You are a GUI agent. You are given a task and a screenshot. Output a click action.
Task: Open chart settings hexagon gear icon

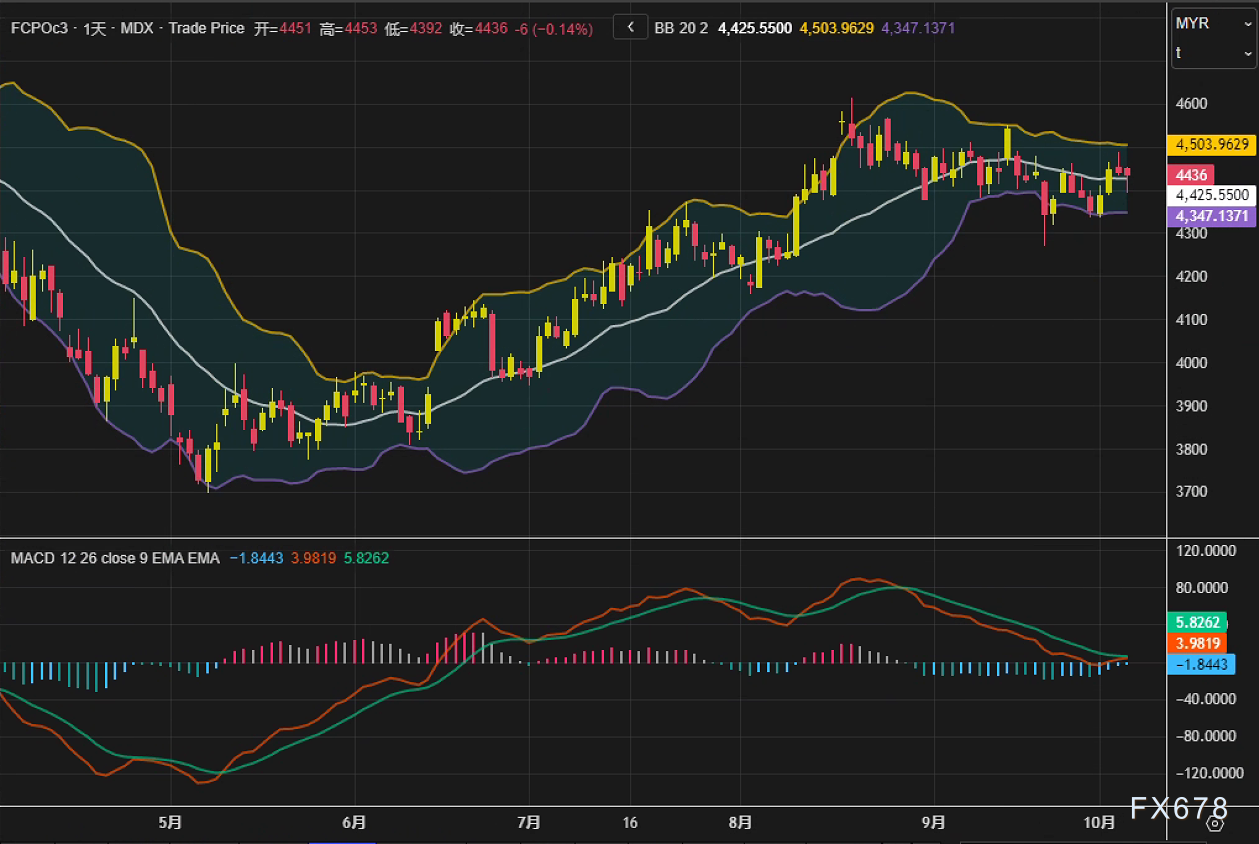[x=1215, y=823]
